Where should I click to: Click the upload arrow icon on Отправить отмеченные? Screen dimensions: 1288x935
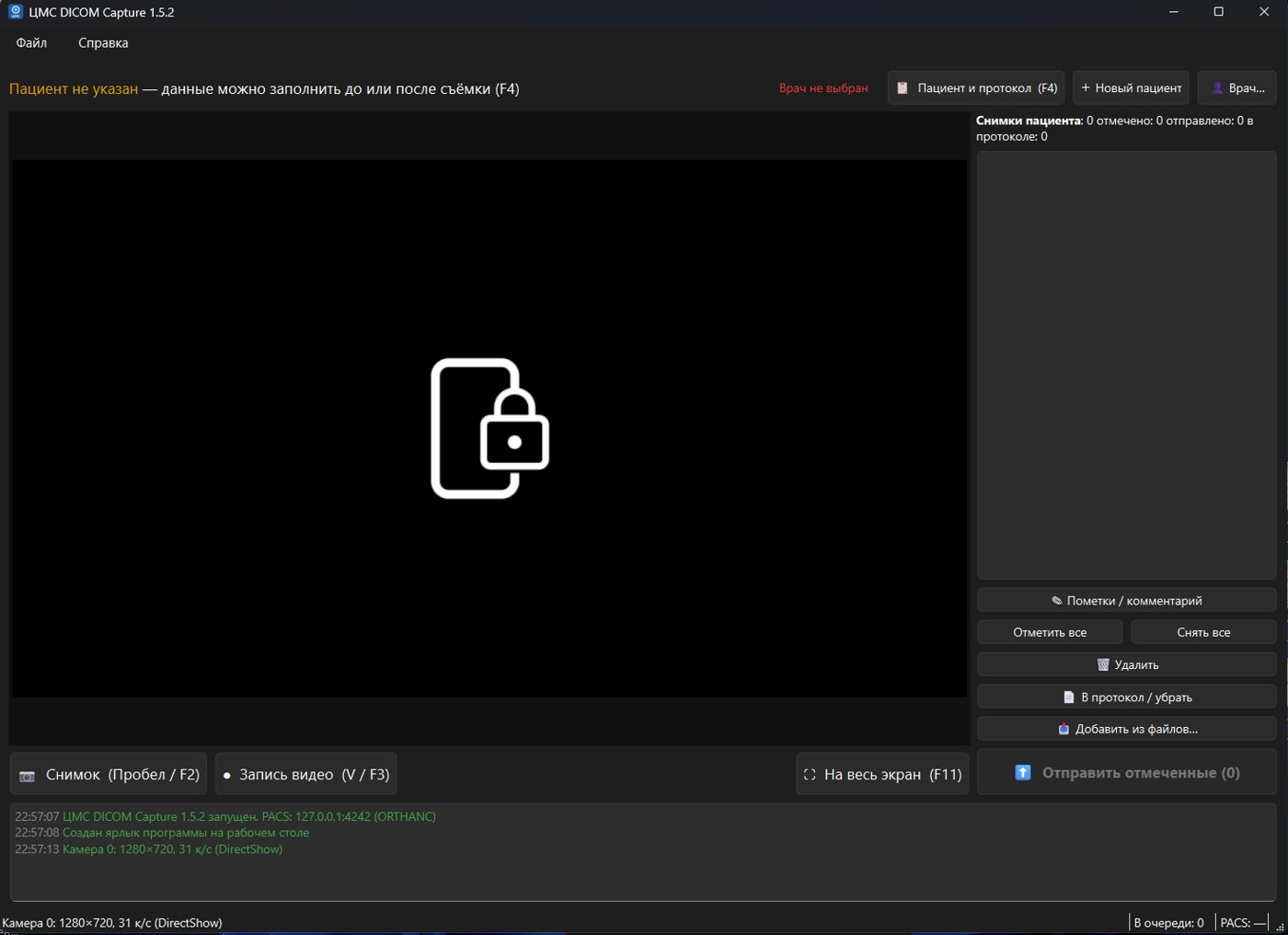[1023, 773]
